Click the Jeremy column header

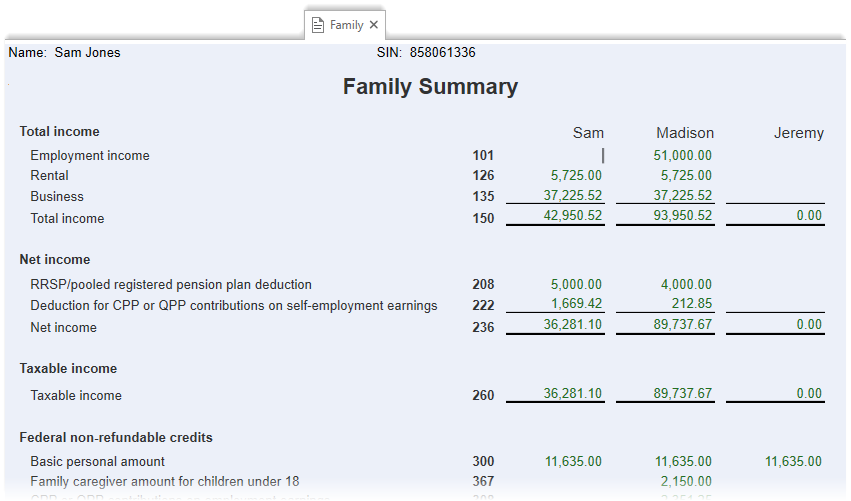tap(798, 133)
